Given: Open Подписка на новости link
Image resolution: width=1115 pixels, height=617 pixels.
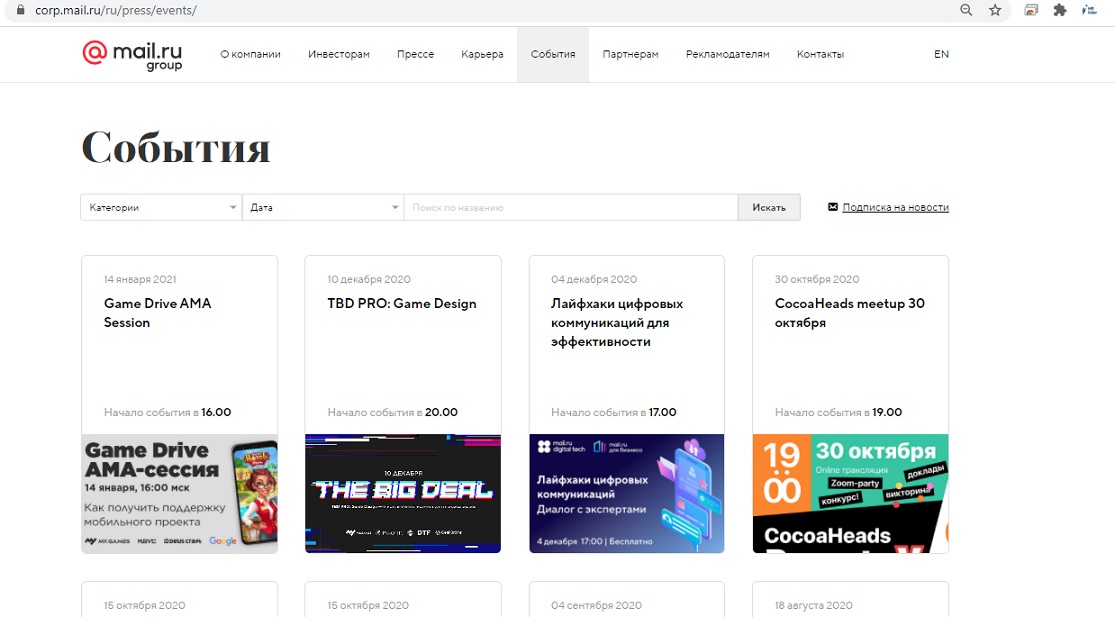Looking at the screenshot, I should 895,208.
